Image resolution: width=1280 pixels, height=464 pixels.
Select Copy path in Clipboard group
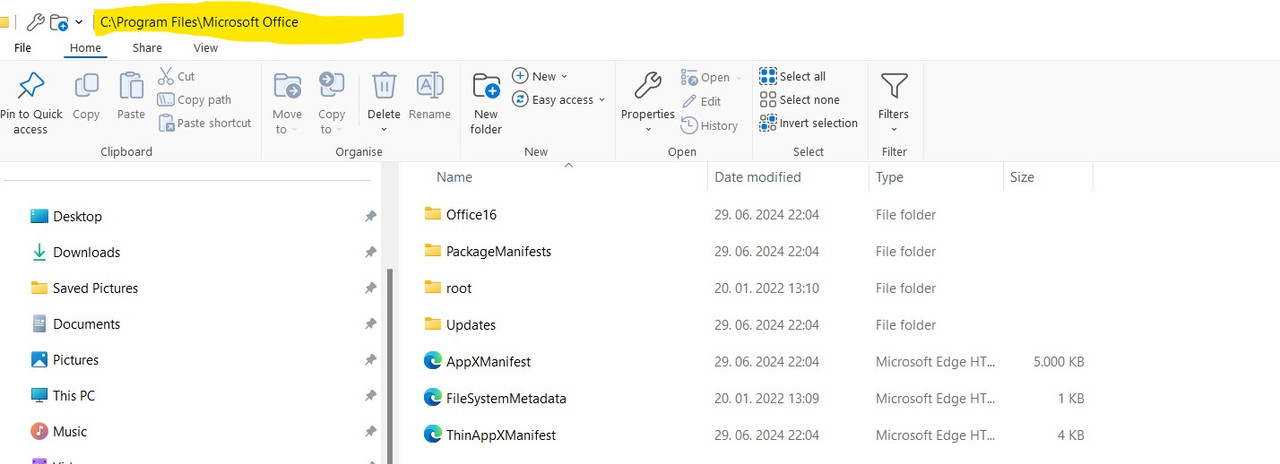[x=194, y=100]
